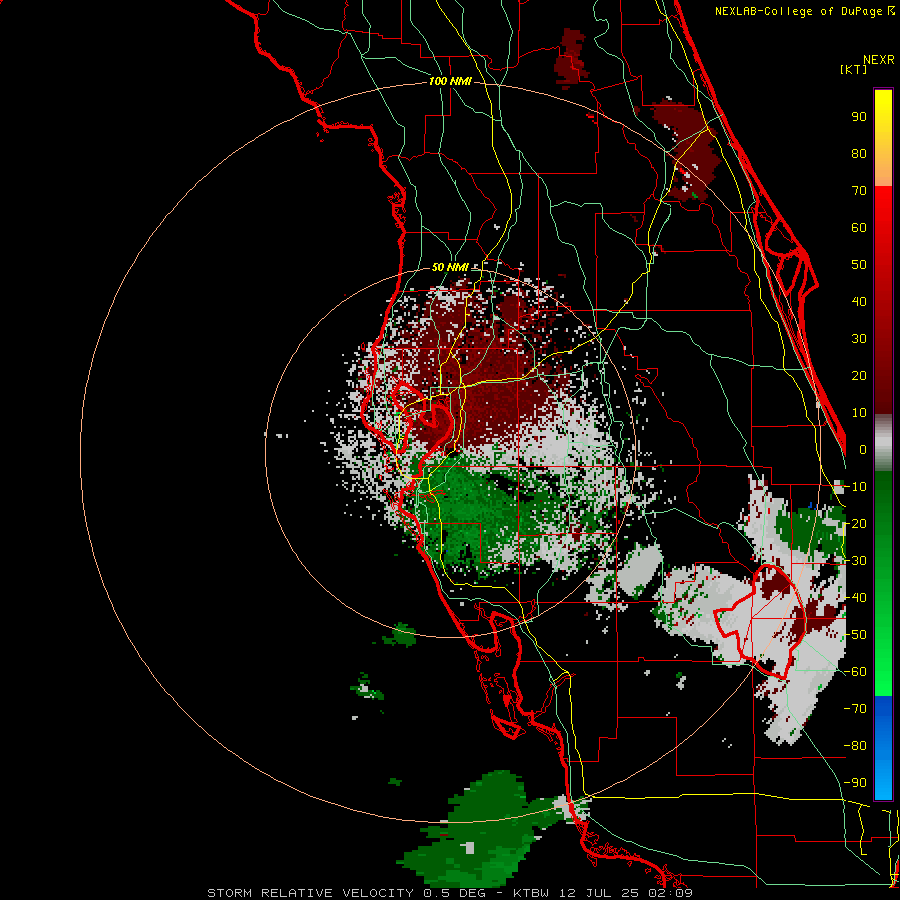Click the -90 value on velocity scale
The width and height of the screenshot is (900, 900).
[855, 783]
